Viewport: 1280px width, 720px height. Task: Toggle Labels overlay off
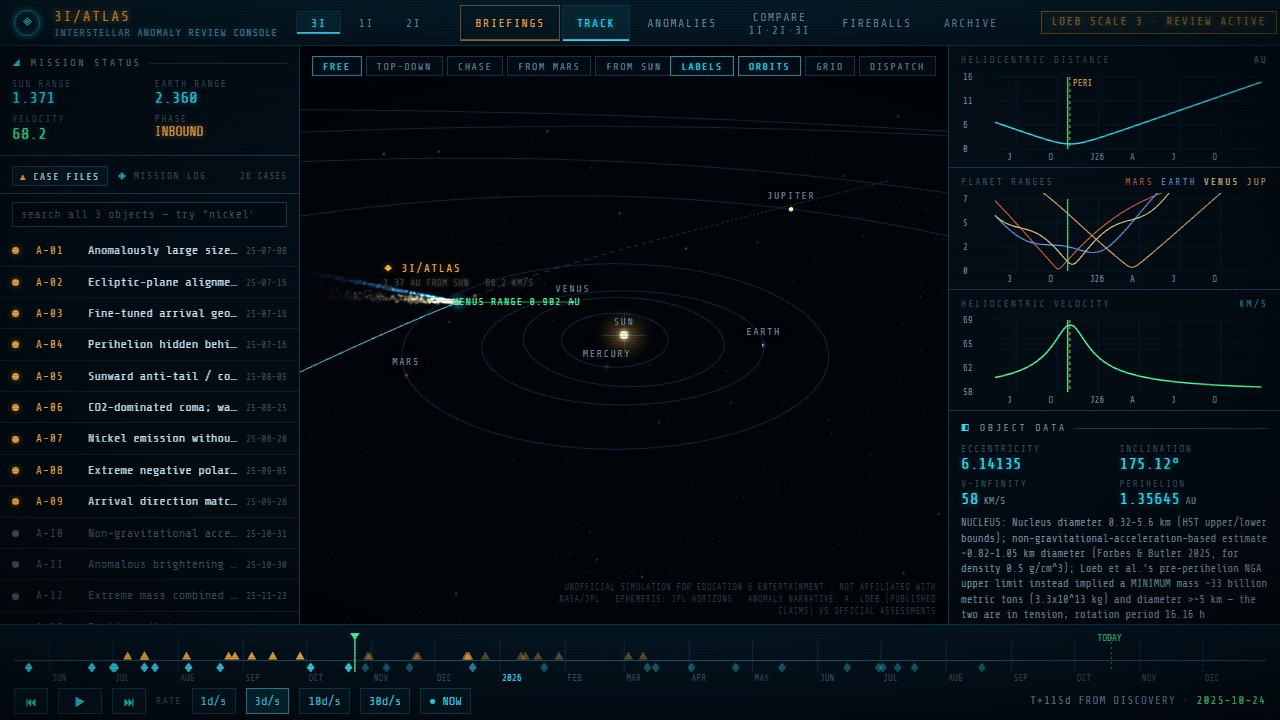(x=702, y=67)
